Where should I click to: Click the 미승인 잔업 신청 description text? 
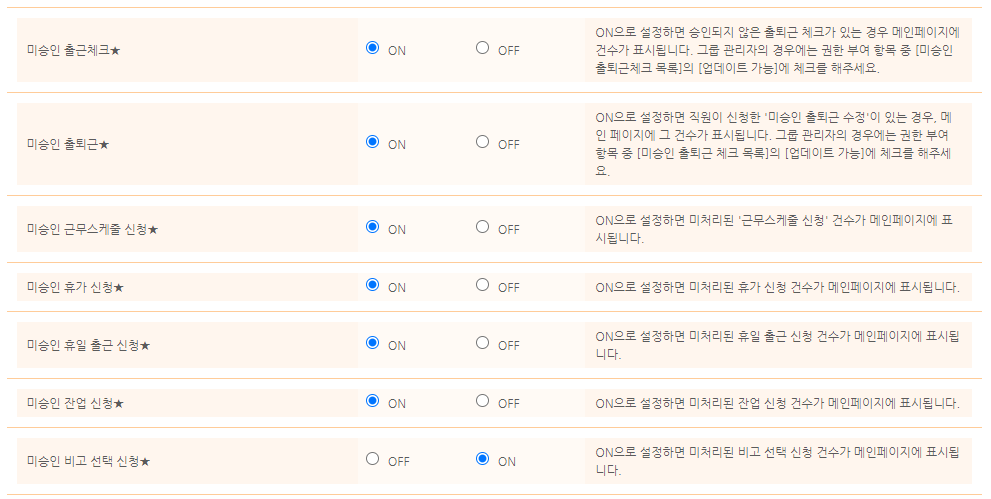coord(777,403)
